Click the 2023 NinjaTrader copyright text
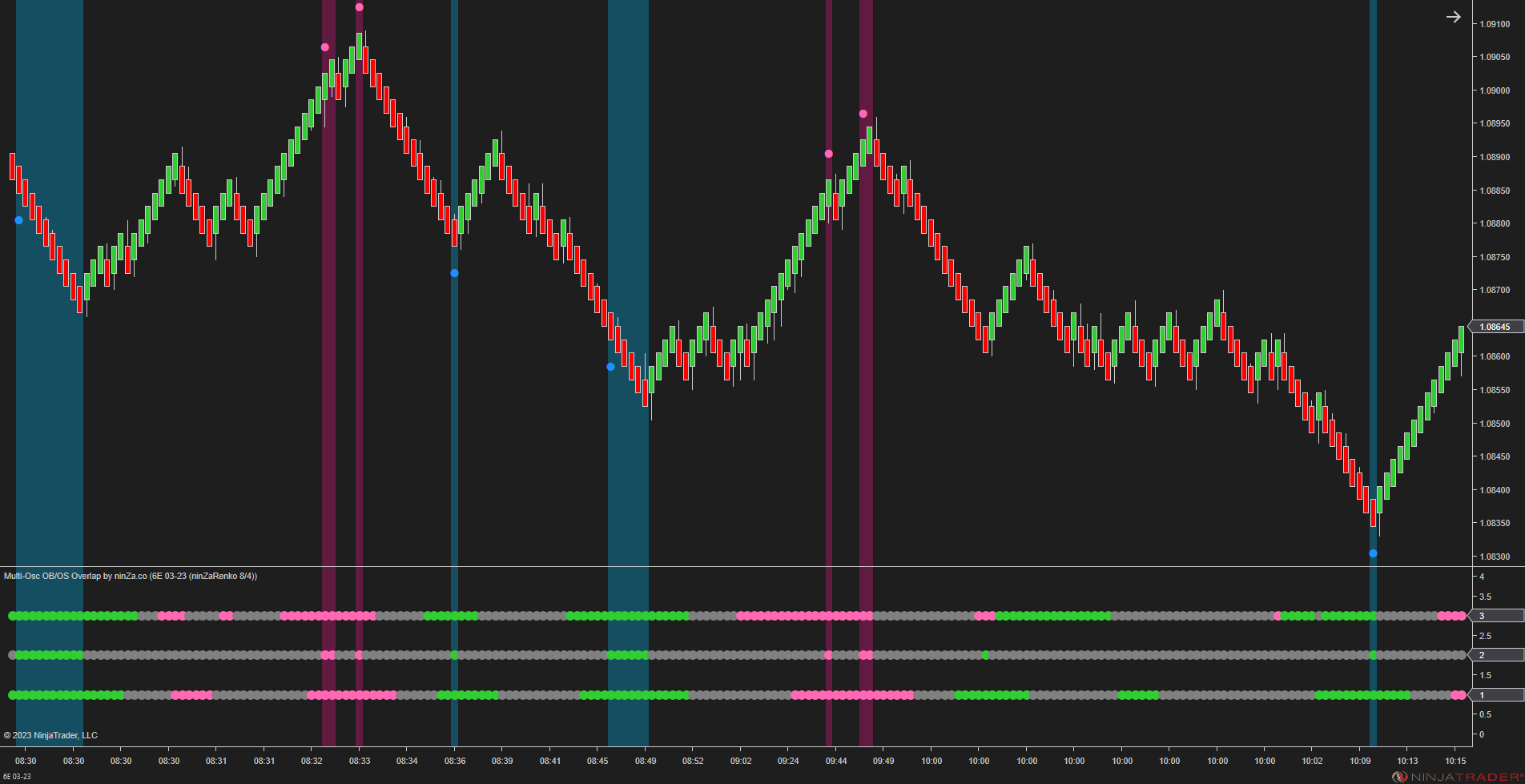1525x784 pixels. coord(50,734)
